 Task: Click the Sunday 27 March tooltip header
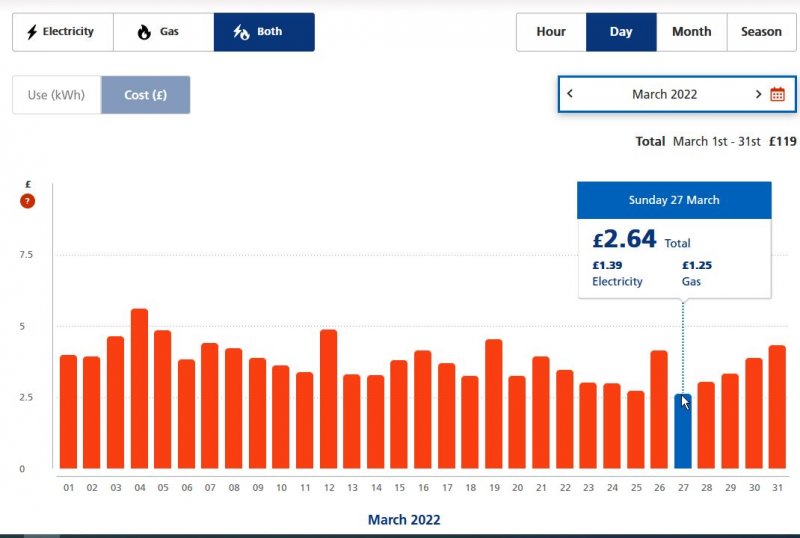click(x=674, y=200)
